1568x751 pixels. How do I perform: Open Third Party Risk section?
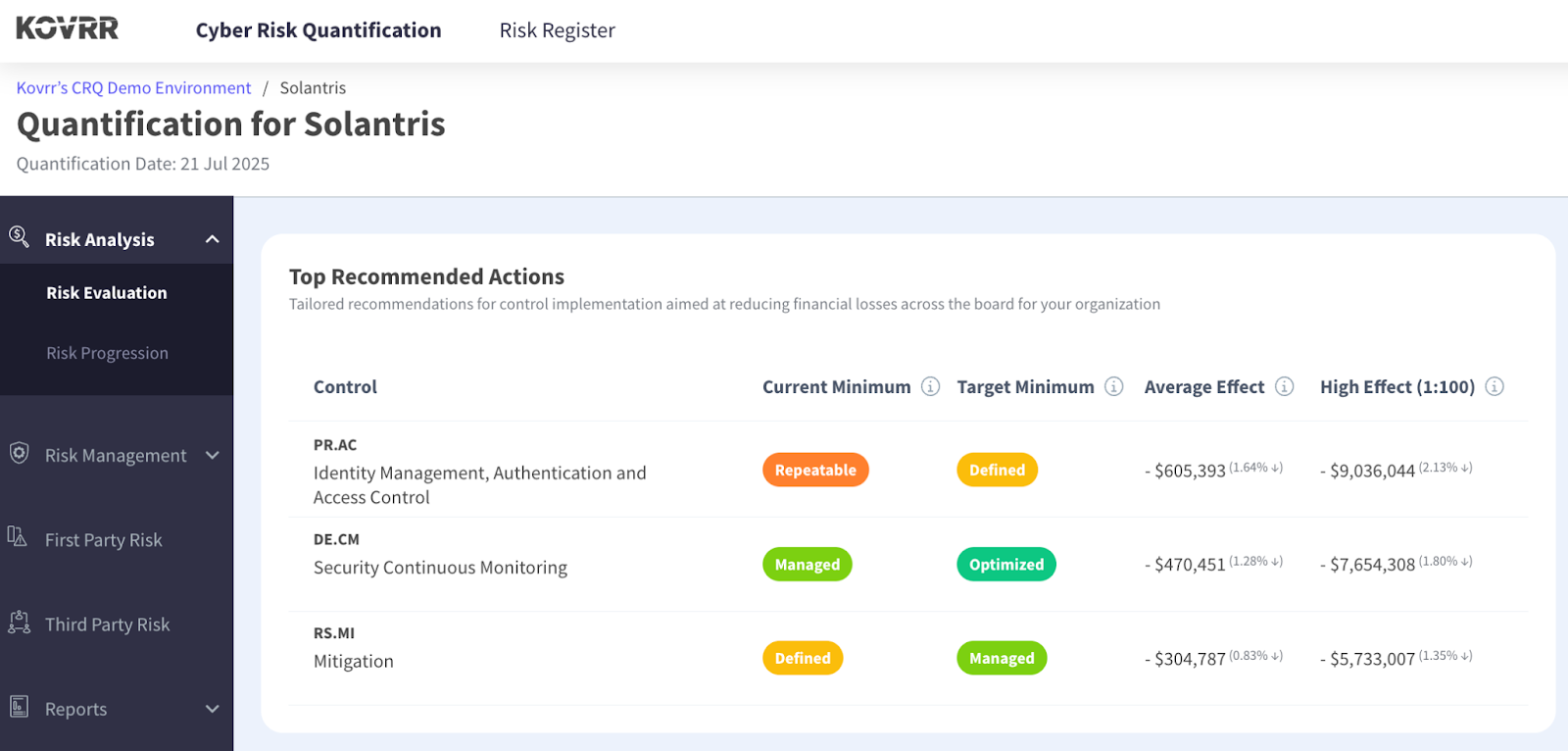coord(108,625)
